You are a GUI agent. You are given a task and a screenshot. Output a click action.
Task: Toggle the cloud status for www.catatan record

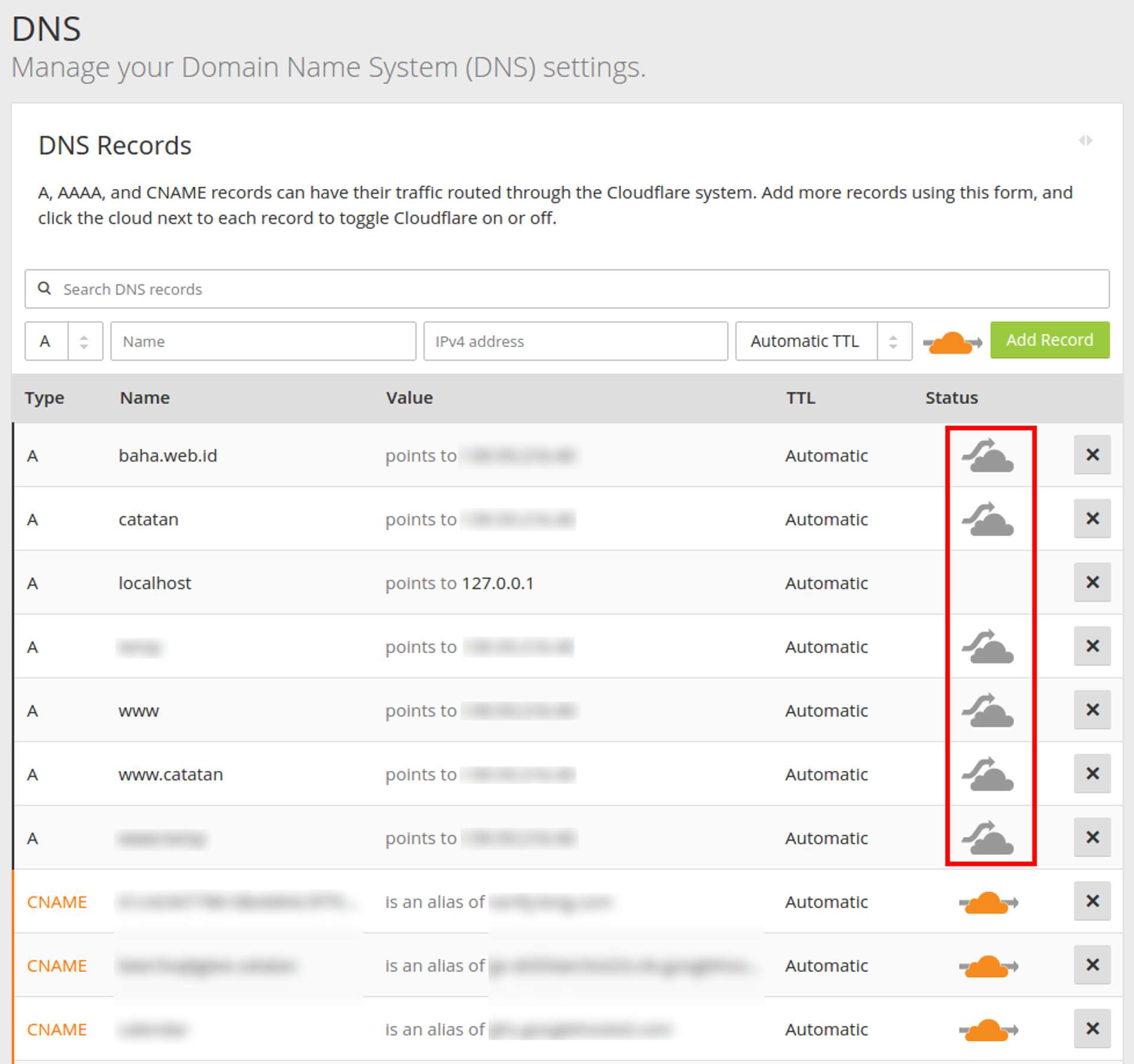click(x=988, y=774)
